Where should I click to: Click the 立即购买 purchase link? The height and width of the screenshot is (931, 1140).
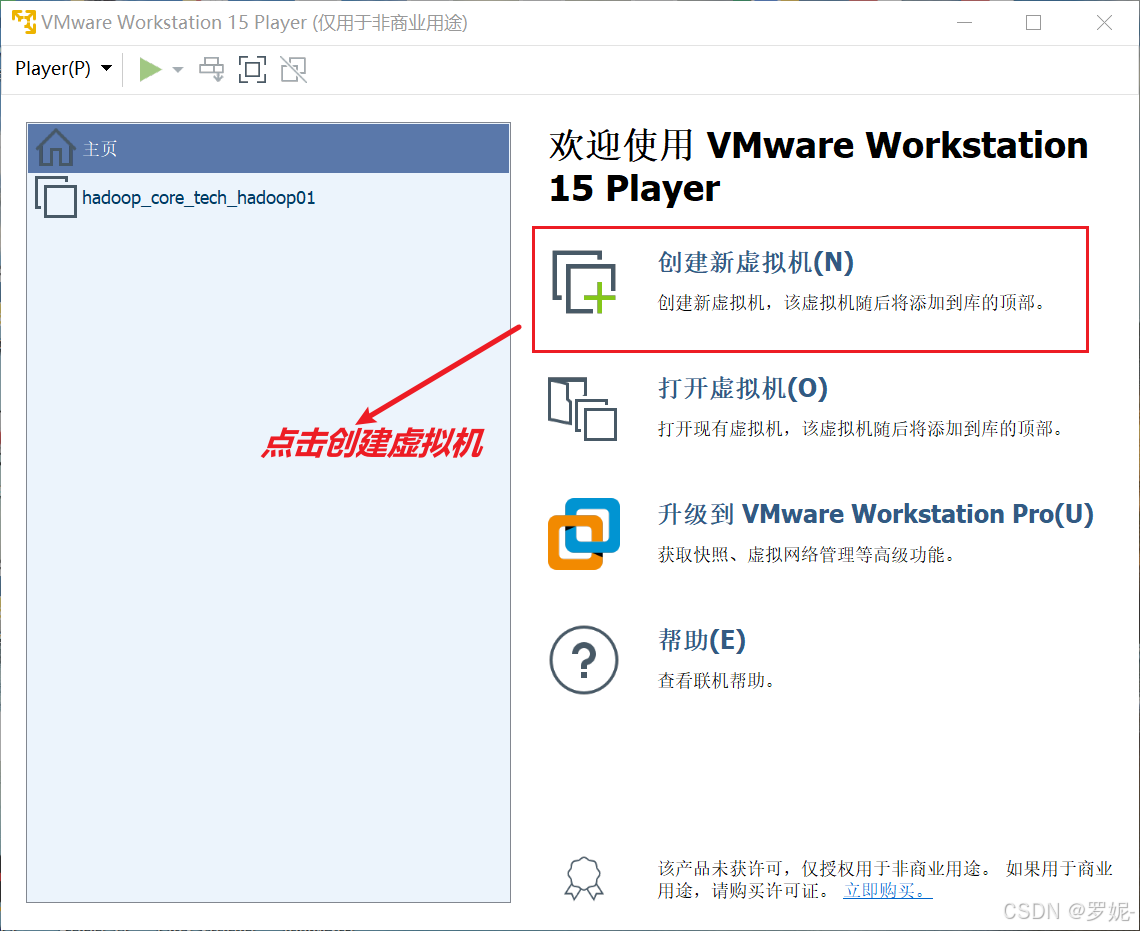pos(888,890)
